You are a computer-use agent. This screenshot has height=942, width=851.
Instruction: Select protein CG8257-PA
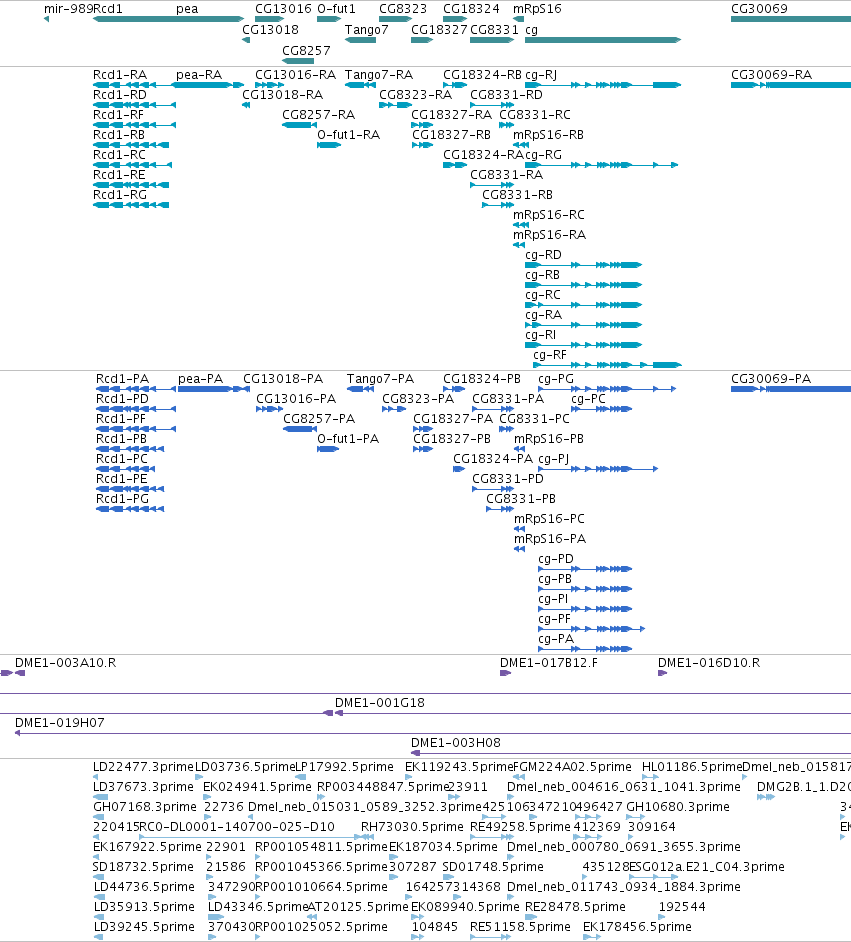(x=319, y=419)
